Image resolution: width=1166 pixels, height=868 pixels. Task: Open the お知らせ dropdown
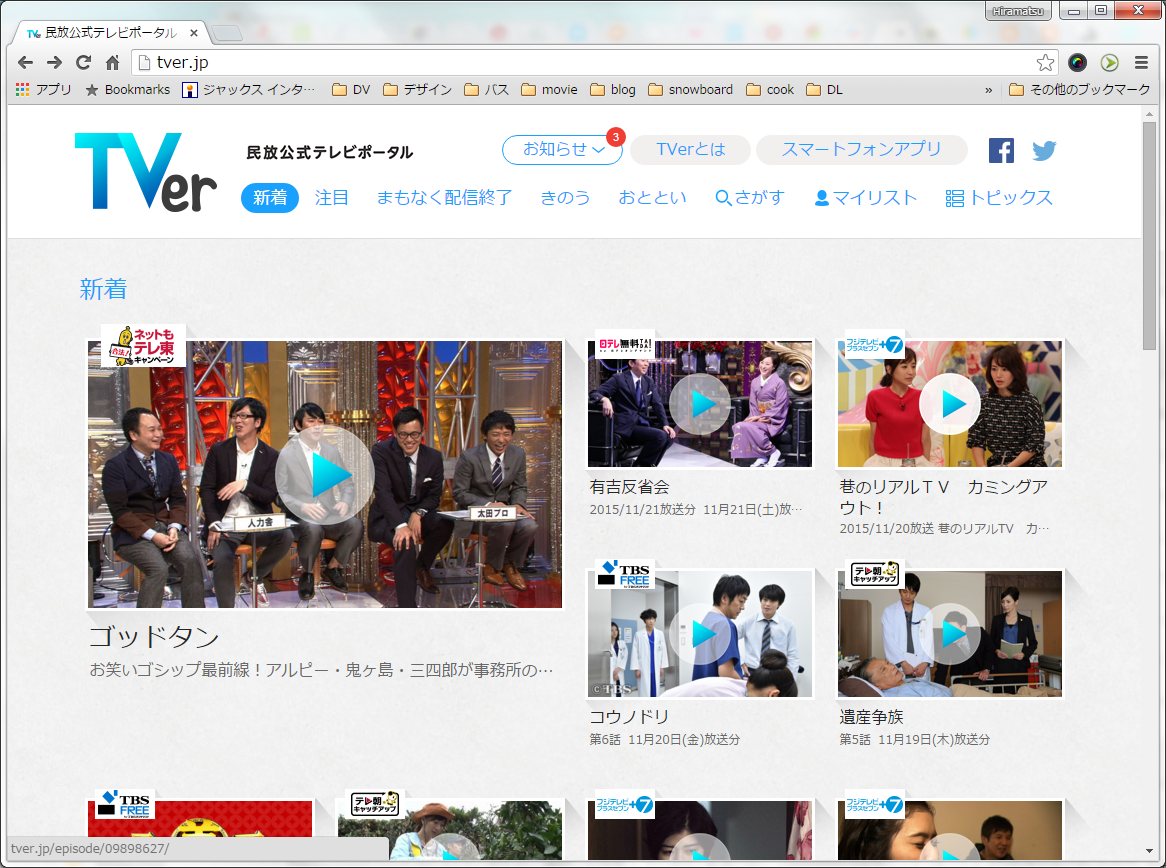point(562,149)
